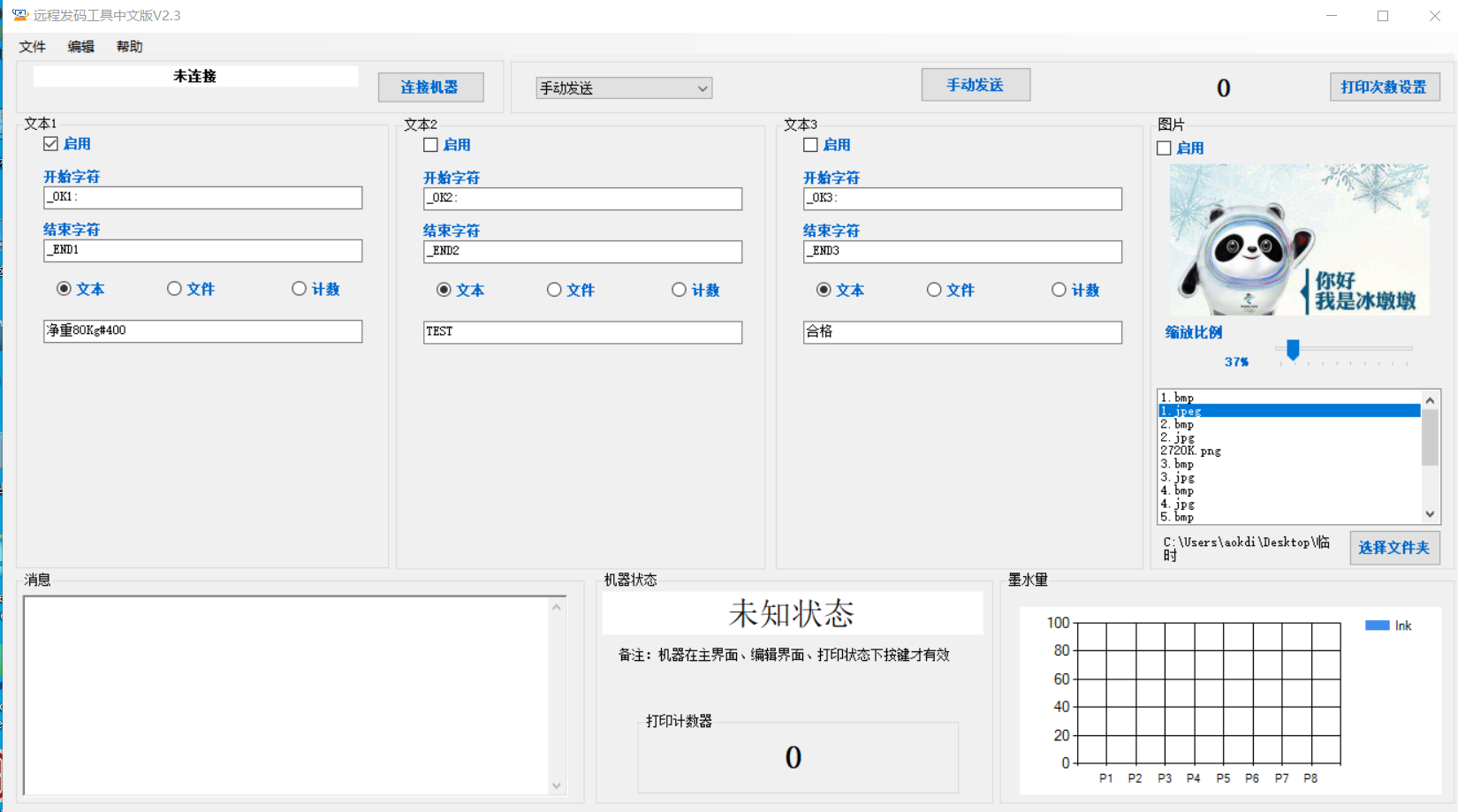Click the TEST content field
Viewport: 1458px width, 812px height.
pos(583,331)
